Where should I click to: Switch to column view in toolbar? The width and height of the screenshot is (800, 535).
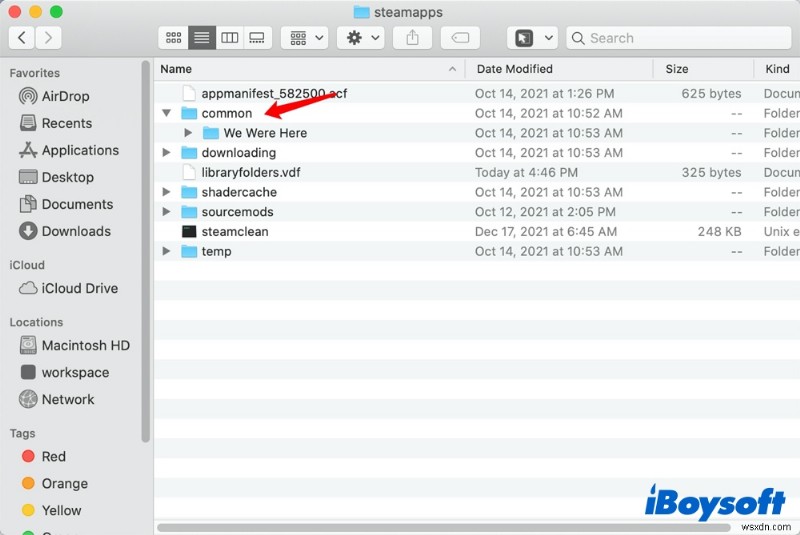tap(230, 38)
